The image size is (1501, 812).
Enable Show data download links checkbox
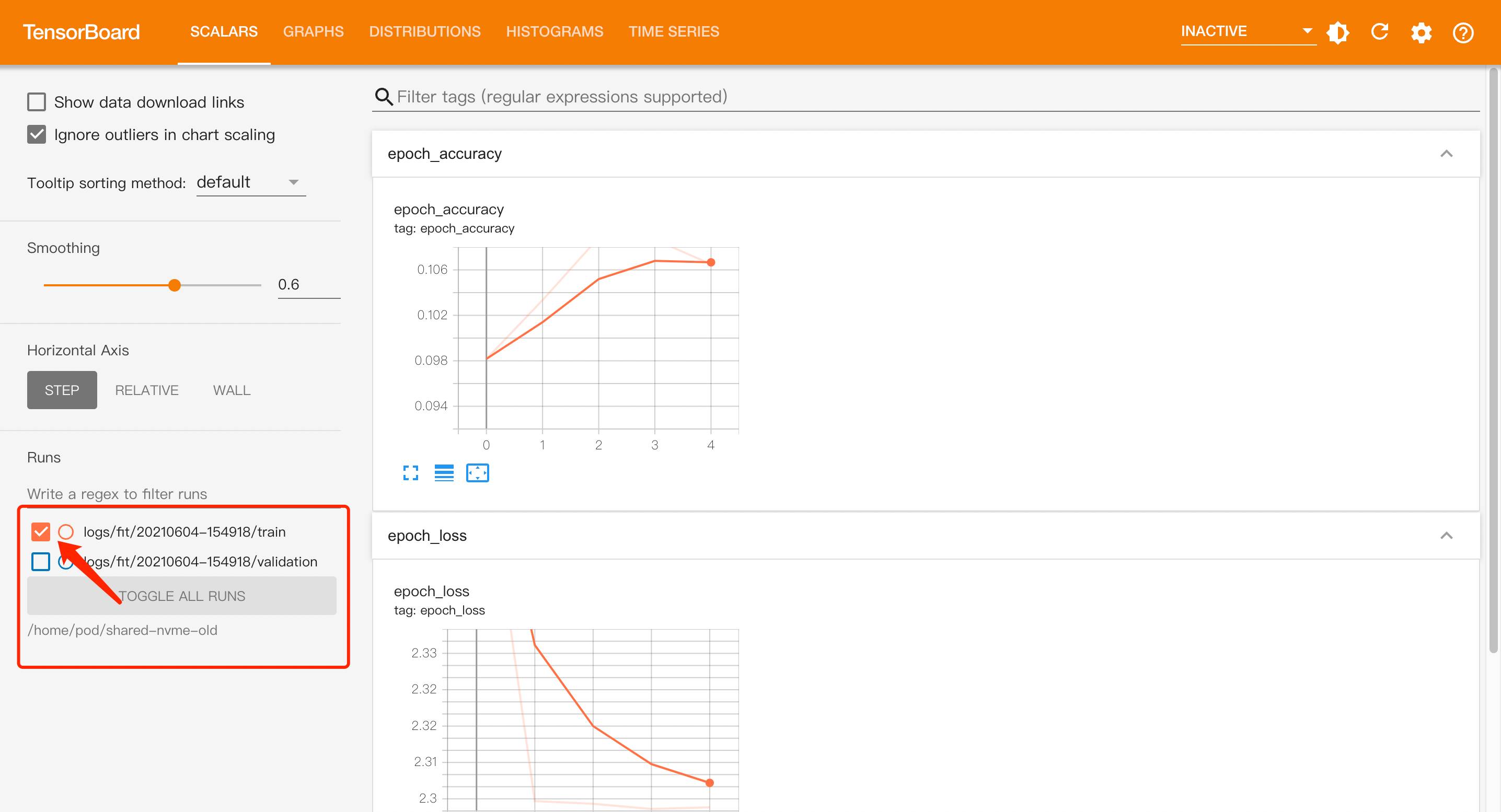(37, 102)
